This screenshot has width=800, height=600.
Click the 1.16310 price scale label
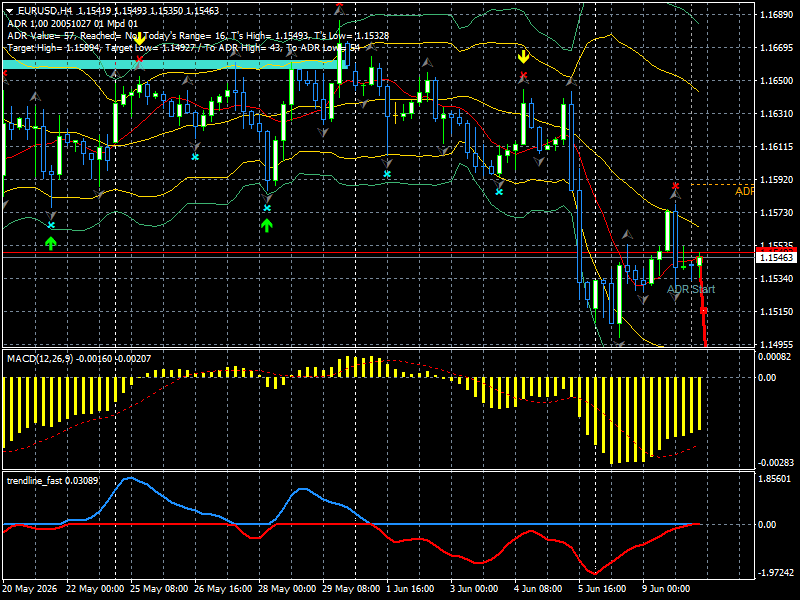777,113
